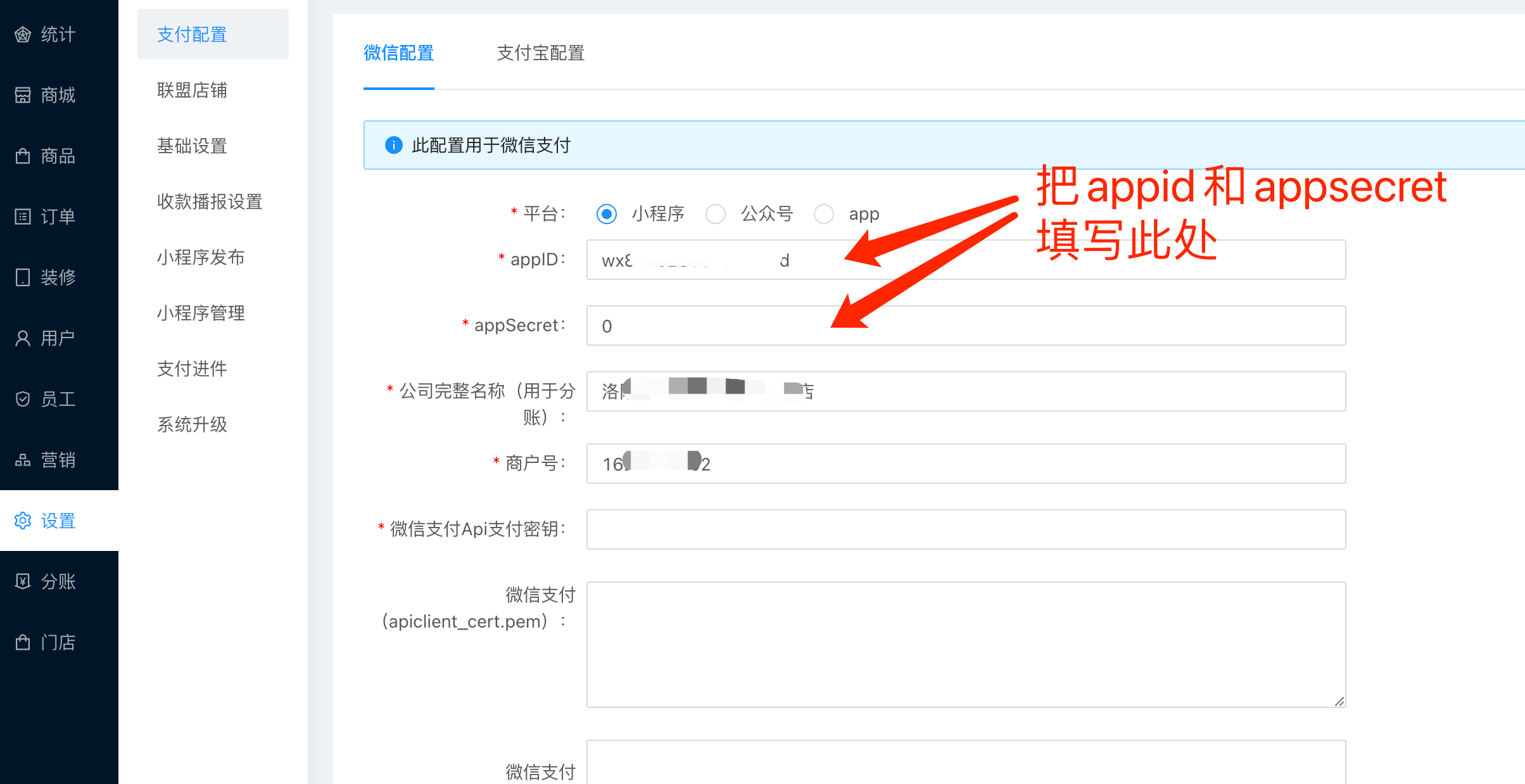Screen dimensions: 1525x784
Task: Switch to the 支付宝配置 tab
Action: [x=541, y=53]
